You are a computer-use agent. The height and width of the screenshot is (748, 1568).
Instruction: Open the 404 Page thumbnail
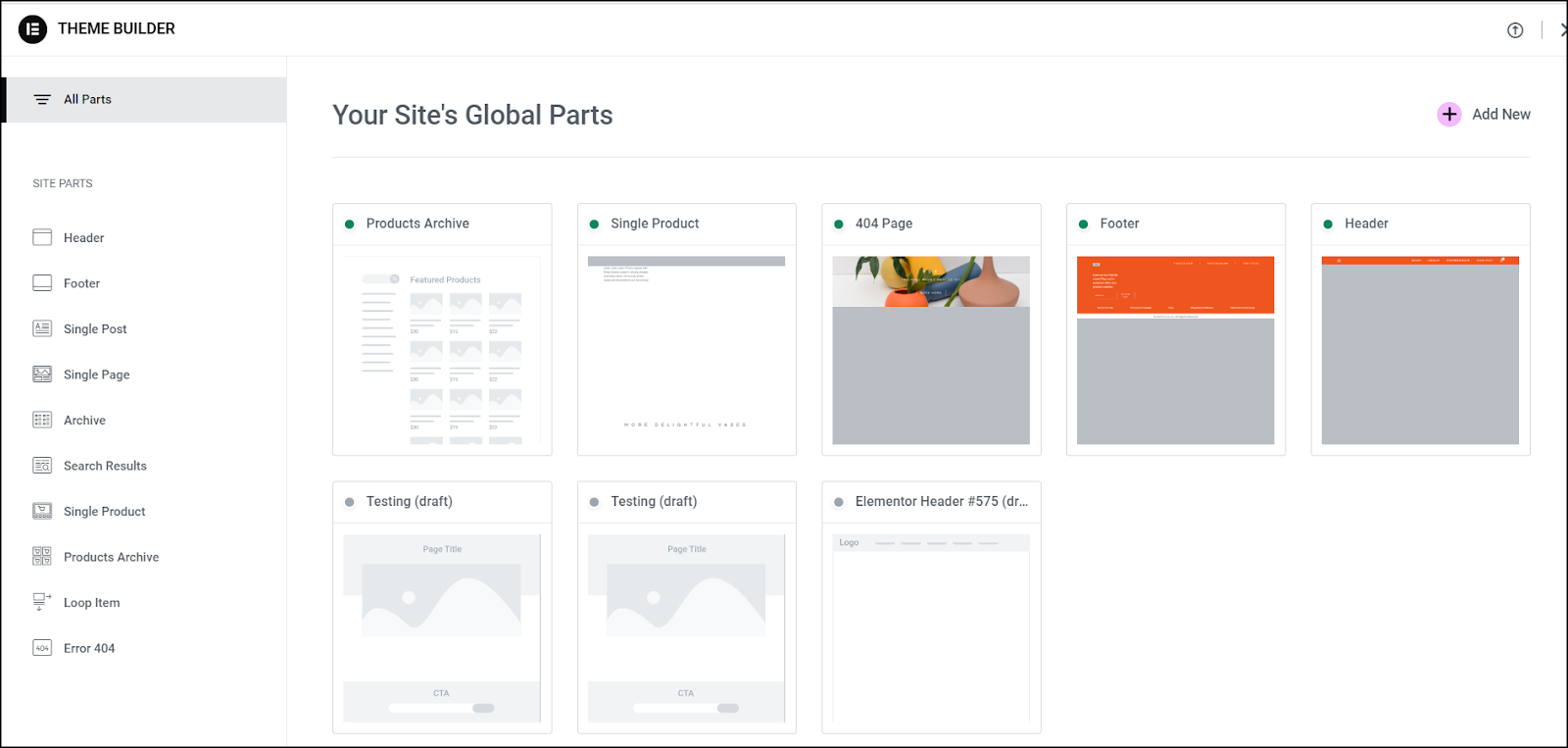(x=931, y=350)
